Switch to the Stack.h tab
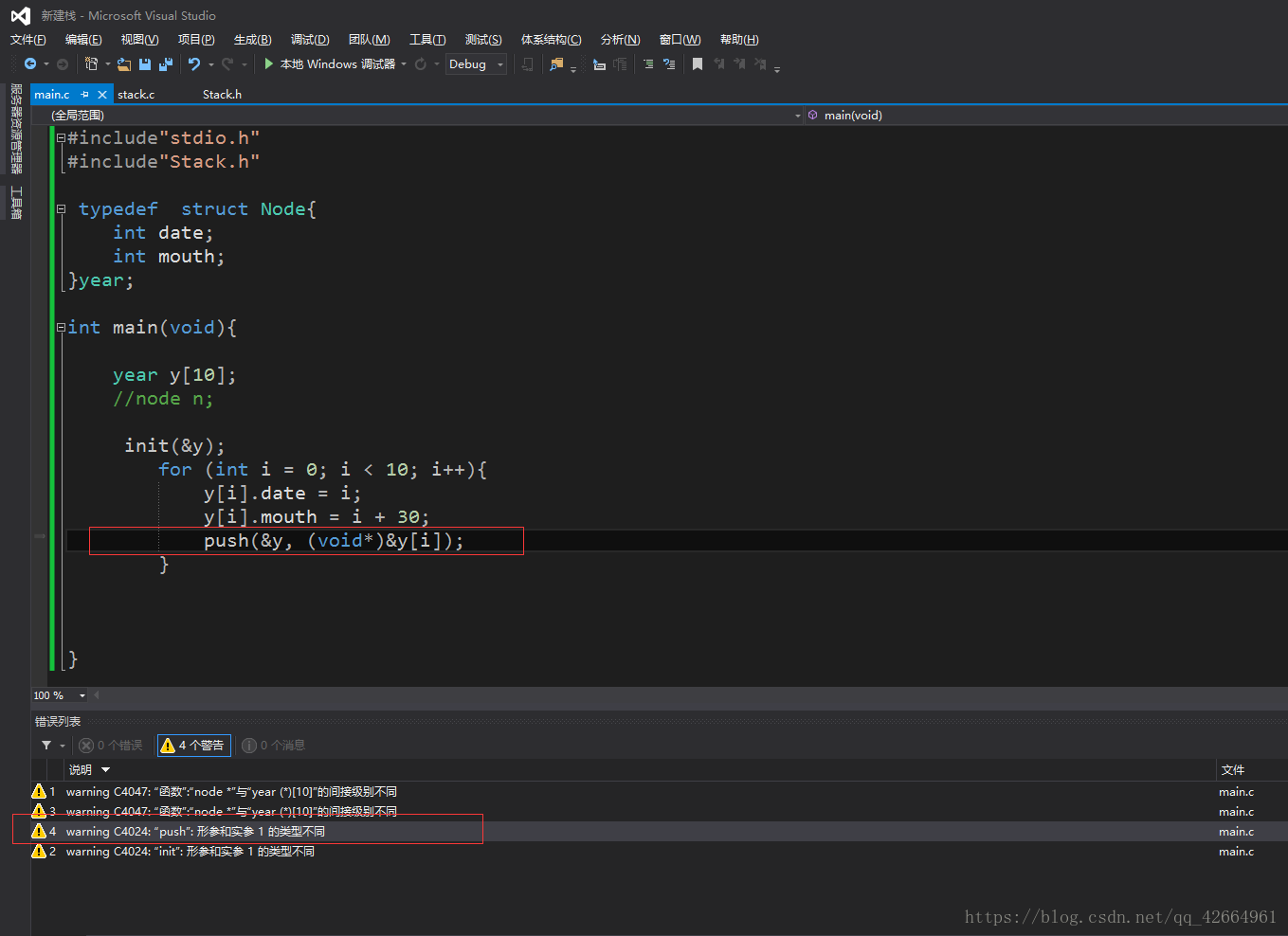Viewport: 1288px width, 936px height. (222, 94)
